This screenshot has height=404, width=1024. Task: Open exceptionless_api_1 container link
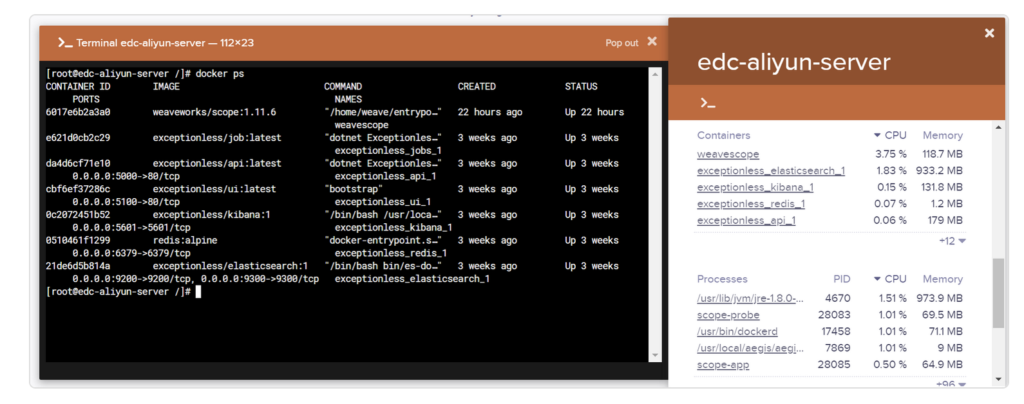click(746, 221)
